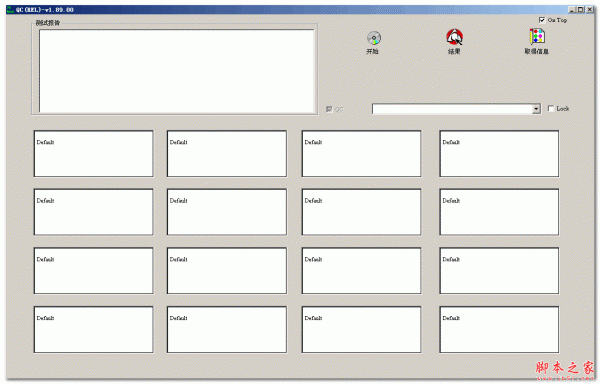
Task: Enable the Lock checkbox
Action: (551, 109)
